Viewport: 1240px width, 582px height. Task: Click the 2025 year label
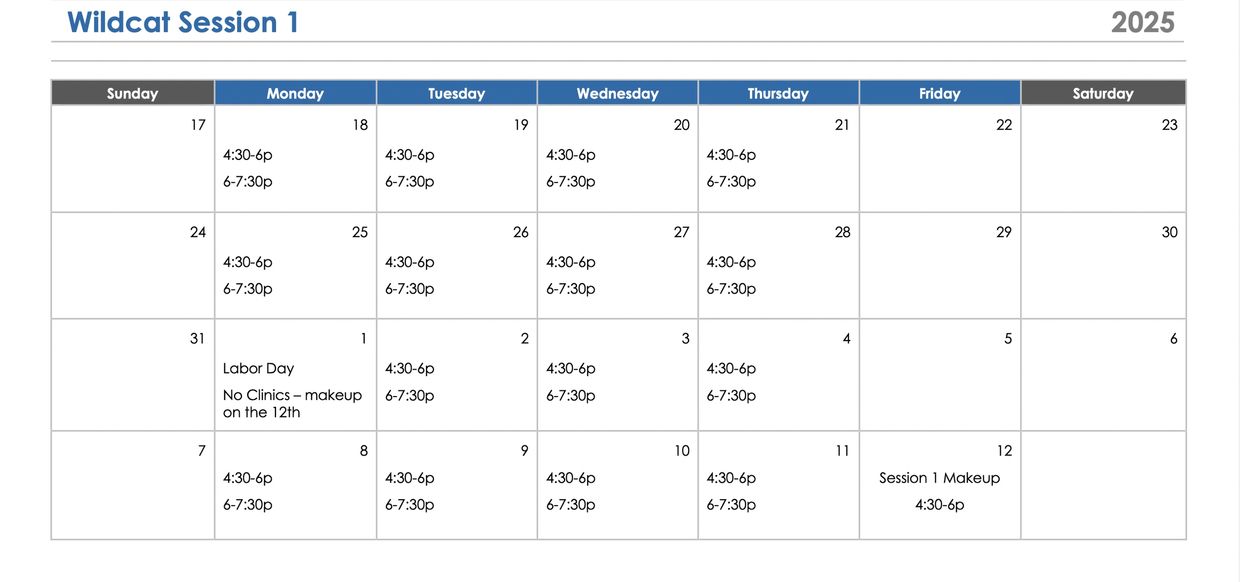coord(1142,22)
